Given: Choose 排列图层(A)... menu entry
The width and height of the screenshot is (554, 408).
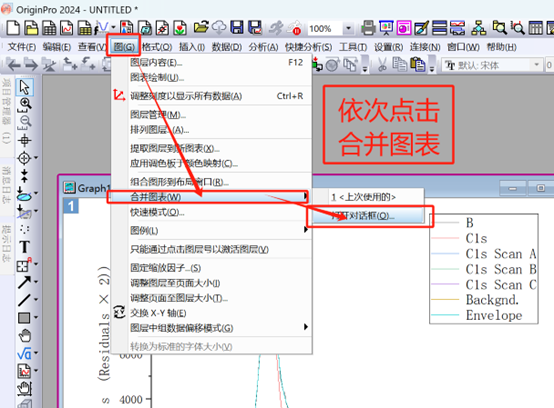Looking at the screenshot, I should (211, 130).
